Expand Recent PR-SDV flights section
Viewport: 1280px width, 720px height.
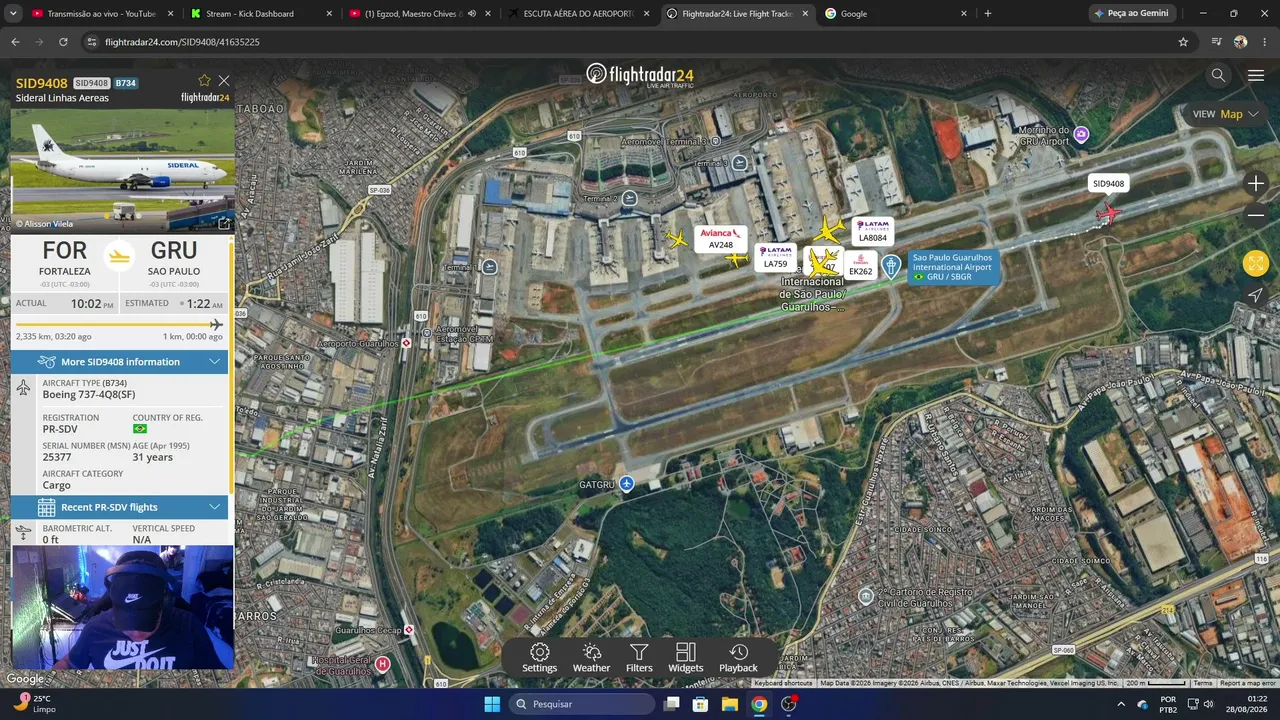[x=120, y=507]
